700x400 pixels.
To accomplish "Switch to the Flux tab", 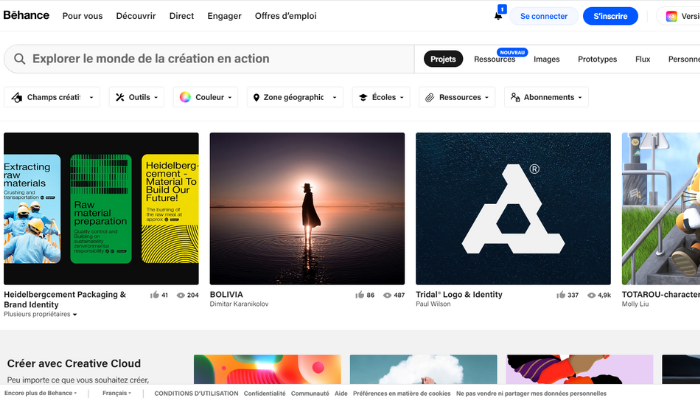I will tap(642, 59).
